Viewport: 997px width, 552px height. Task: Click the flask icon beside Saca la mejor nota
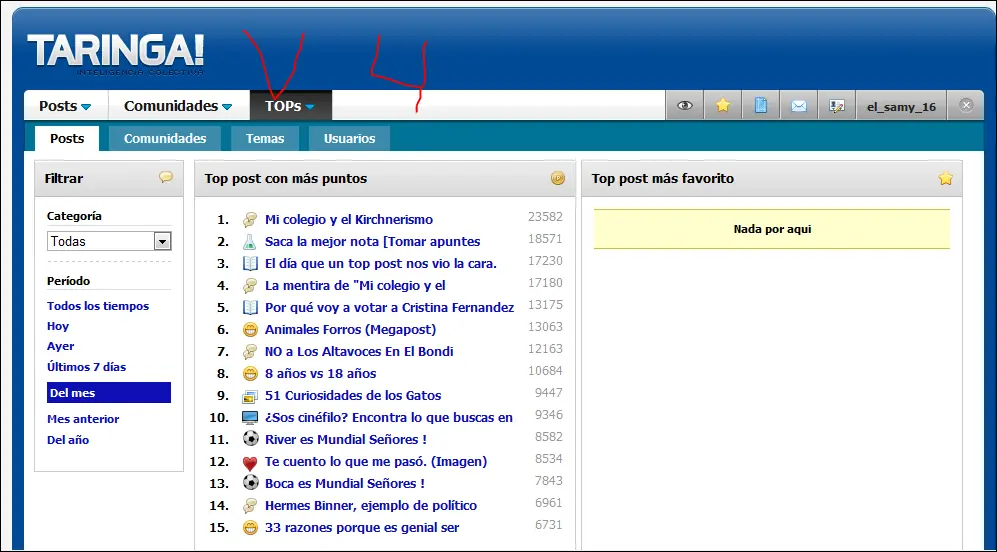tap(250, 242)
